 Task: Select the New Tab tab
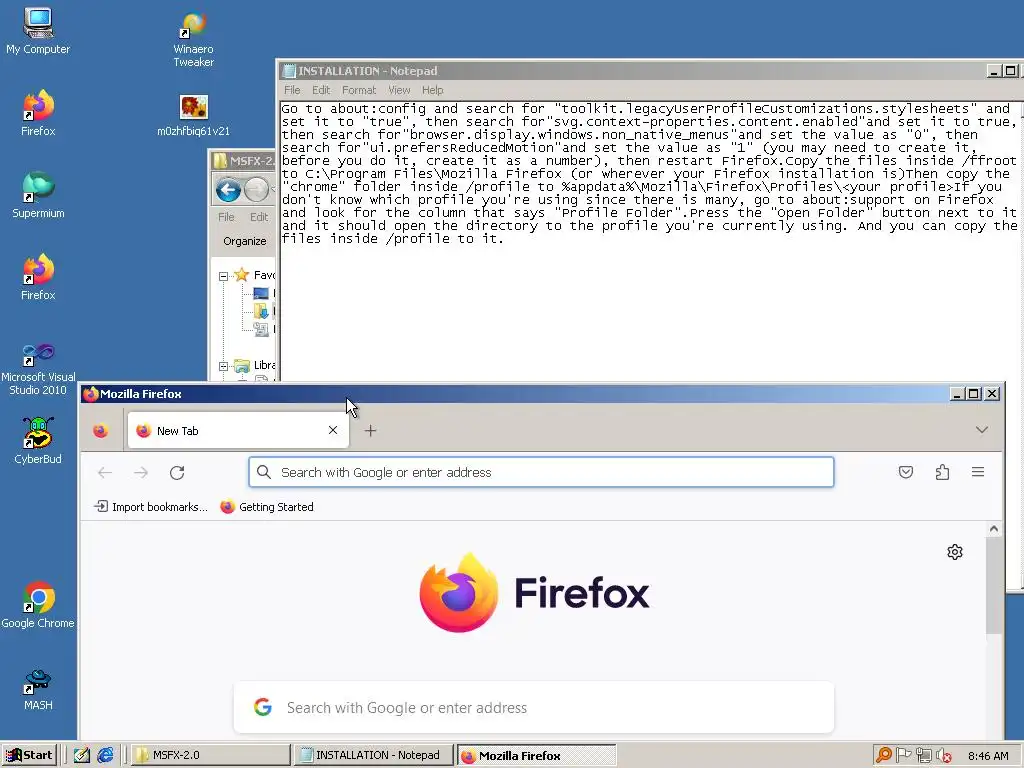coord(238,430)
